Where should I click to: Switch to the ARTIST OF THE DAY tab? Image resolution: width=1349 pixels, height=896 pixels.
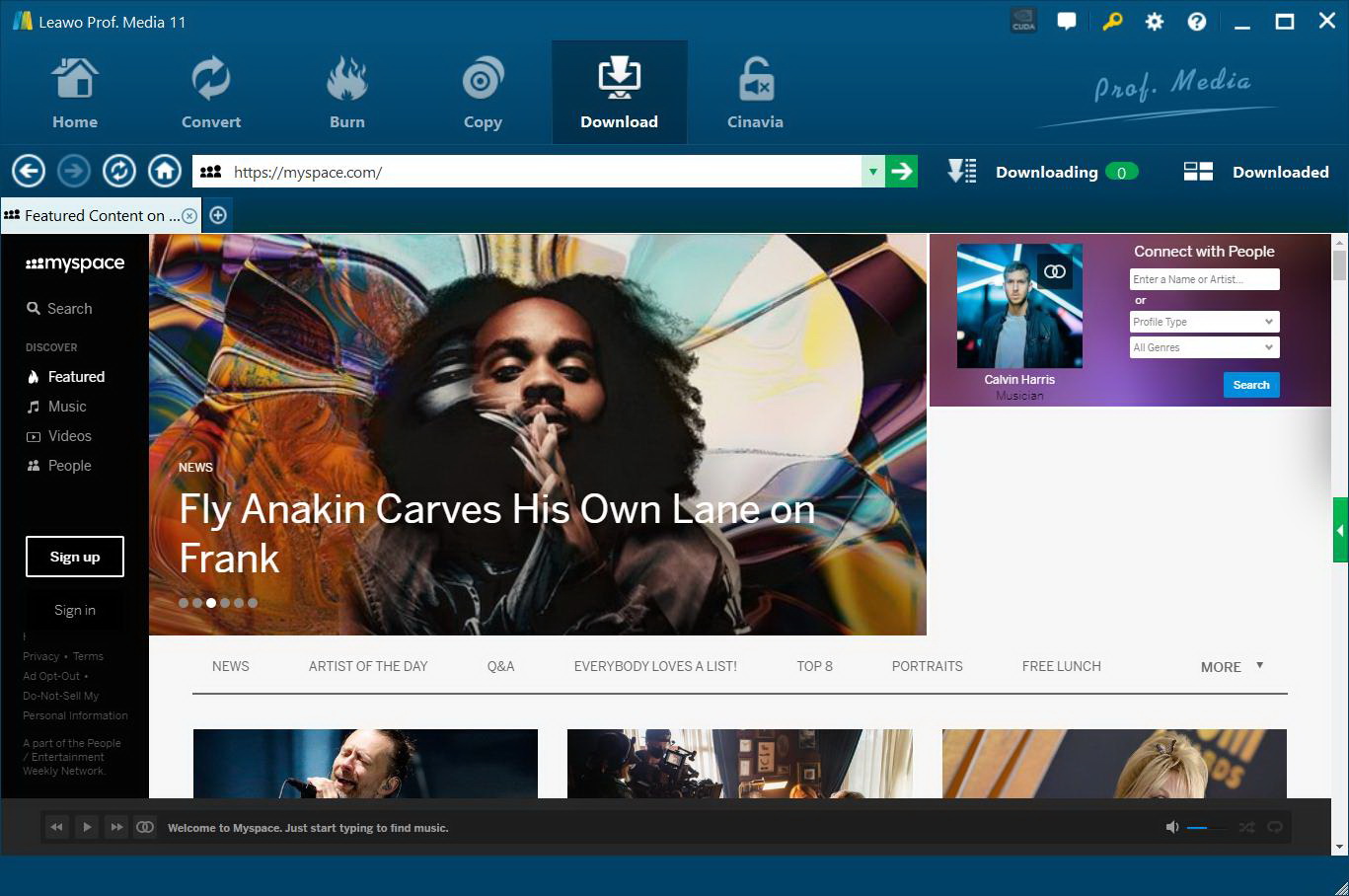pyautogui.click(x=368, y=666)
